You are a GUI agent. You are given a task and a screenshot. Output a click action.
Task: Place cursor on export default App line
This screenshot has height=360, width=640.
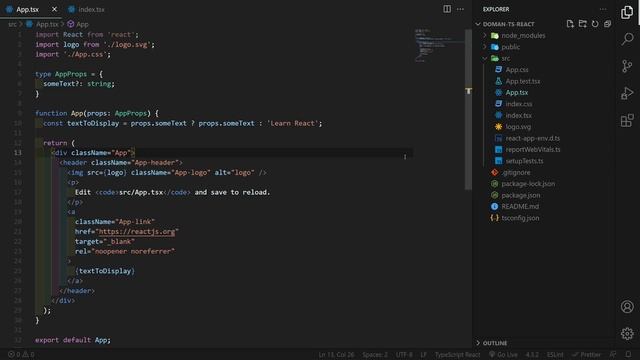point(73,340)
